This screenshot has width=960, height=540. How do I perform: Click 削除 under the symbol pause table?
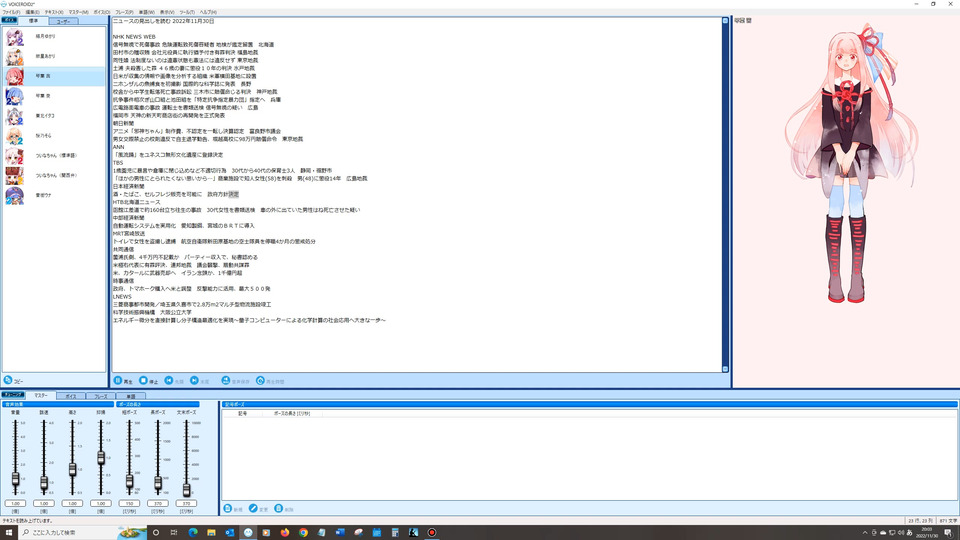(x=284, y=509)
